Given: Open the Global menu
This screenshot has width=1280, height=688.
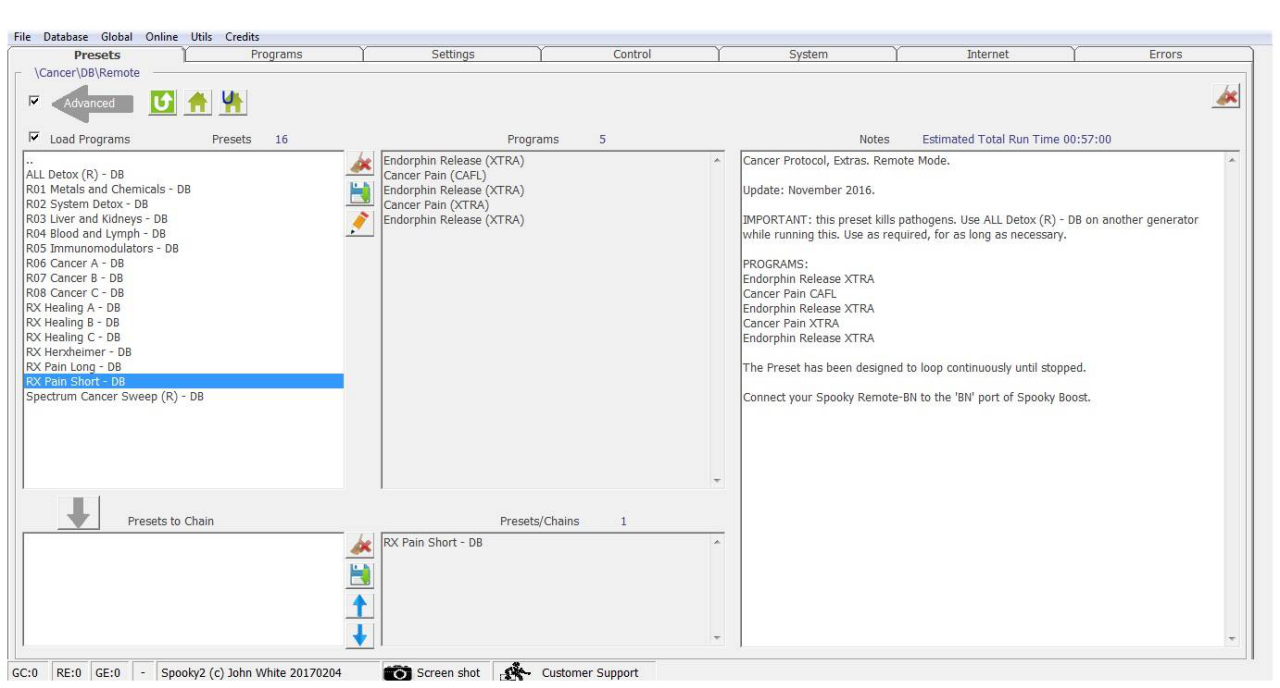Looking at the screenshot, I should tap(117, 38).
